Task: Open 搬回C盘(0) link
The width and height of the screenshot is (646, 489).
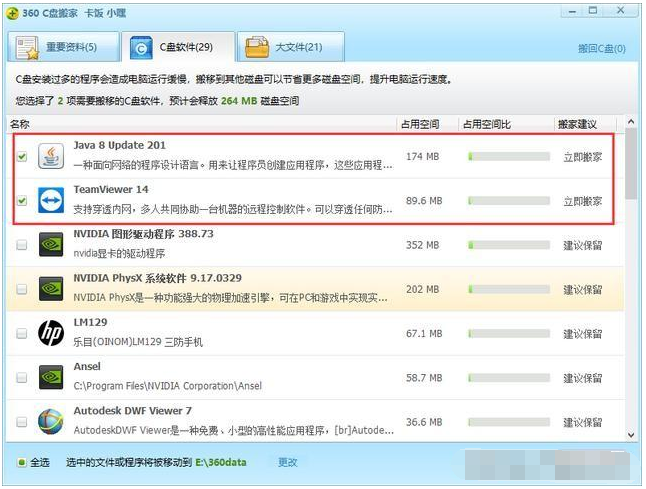Action: click(602, 49)
